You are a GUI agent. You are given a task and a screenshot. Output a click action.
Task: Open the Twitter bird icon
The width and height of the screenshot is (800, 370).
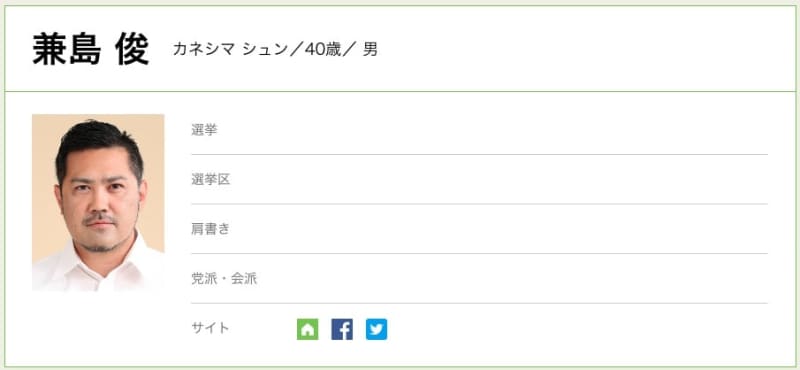tap(377, 329)
